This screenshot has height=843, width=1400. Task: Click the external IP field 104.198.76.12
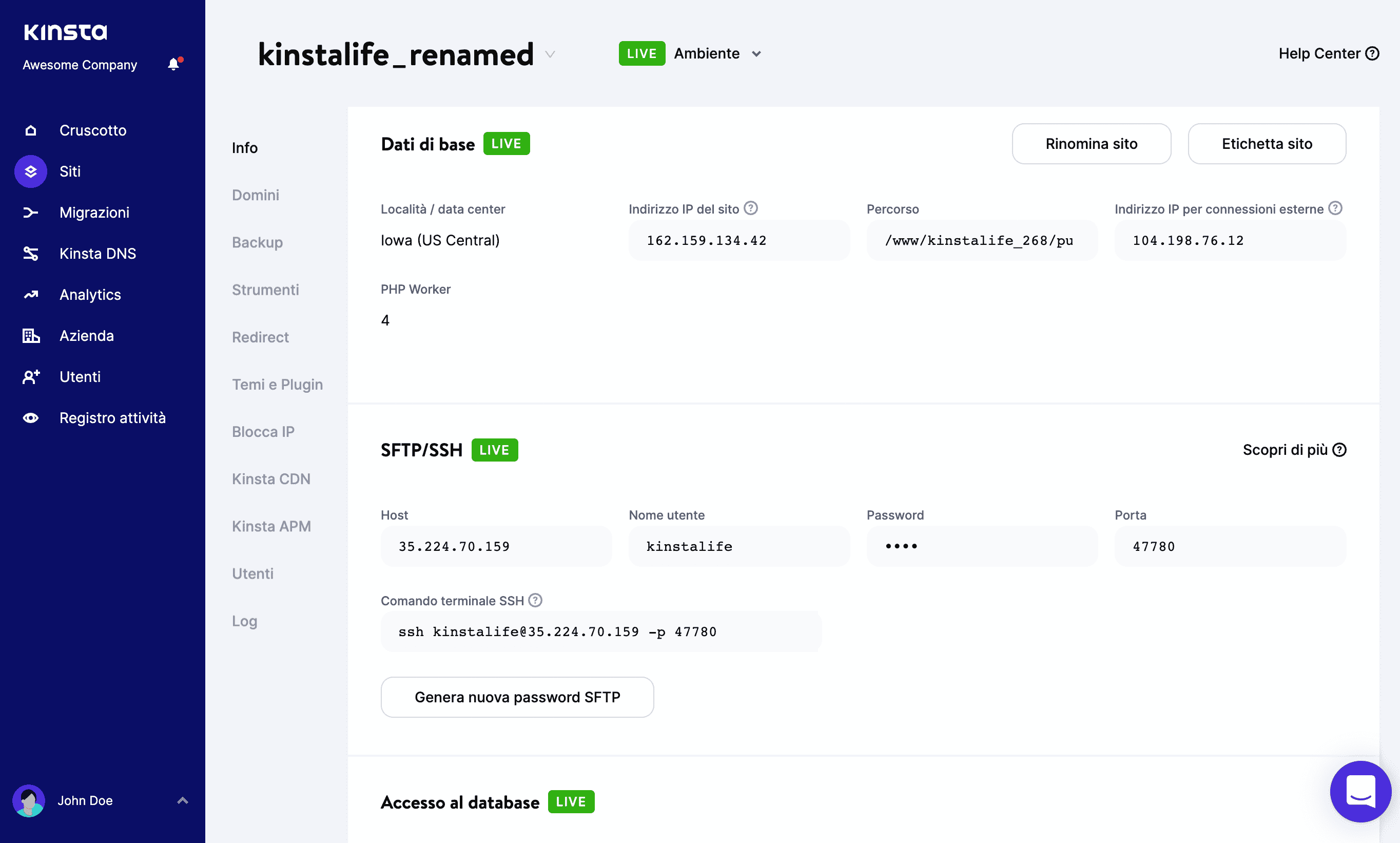(1230, 240)
